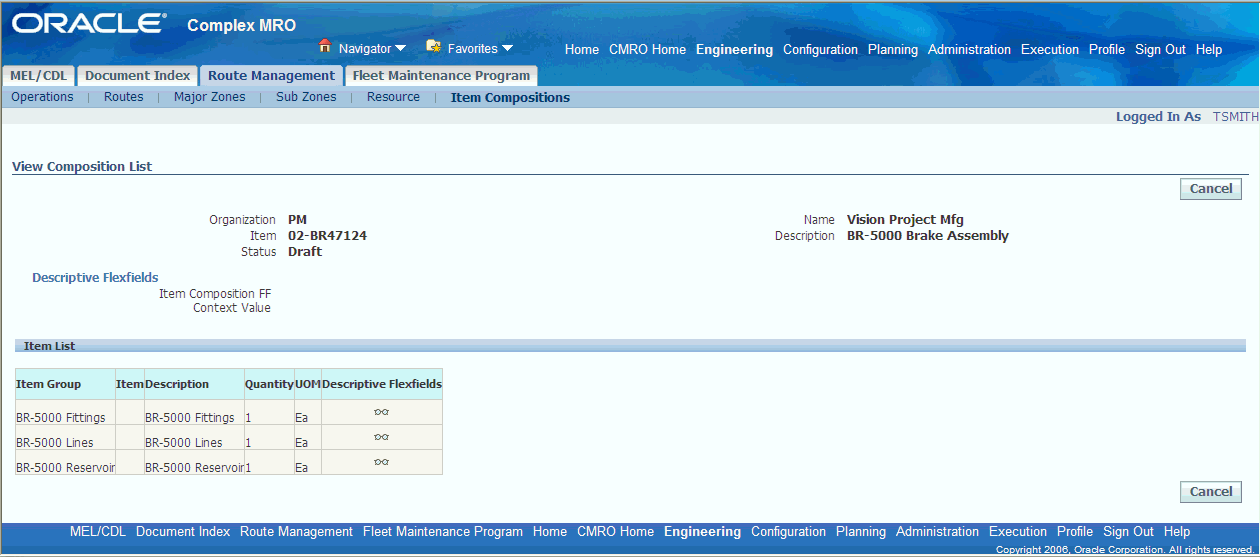Switch to the MEL/CDL tab

click(38, 76)
